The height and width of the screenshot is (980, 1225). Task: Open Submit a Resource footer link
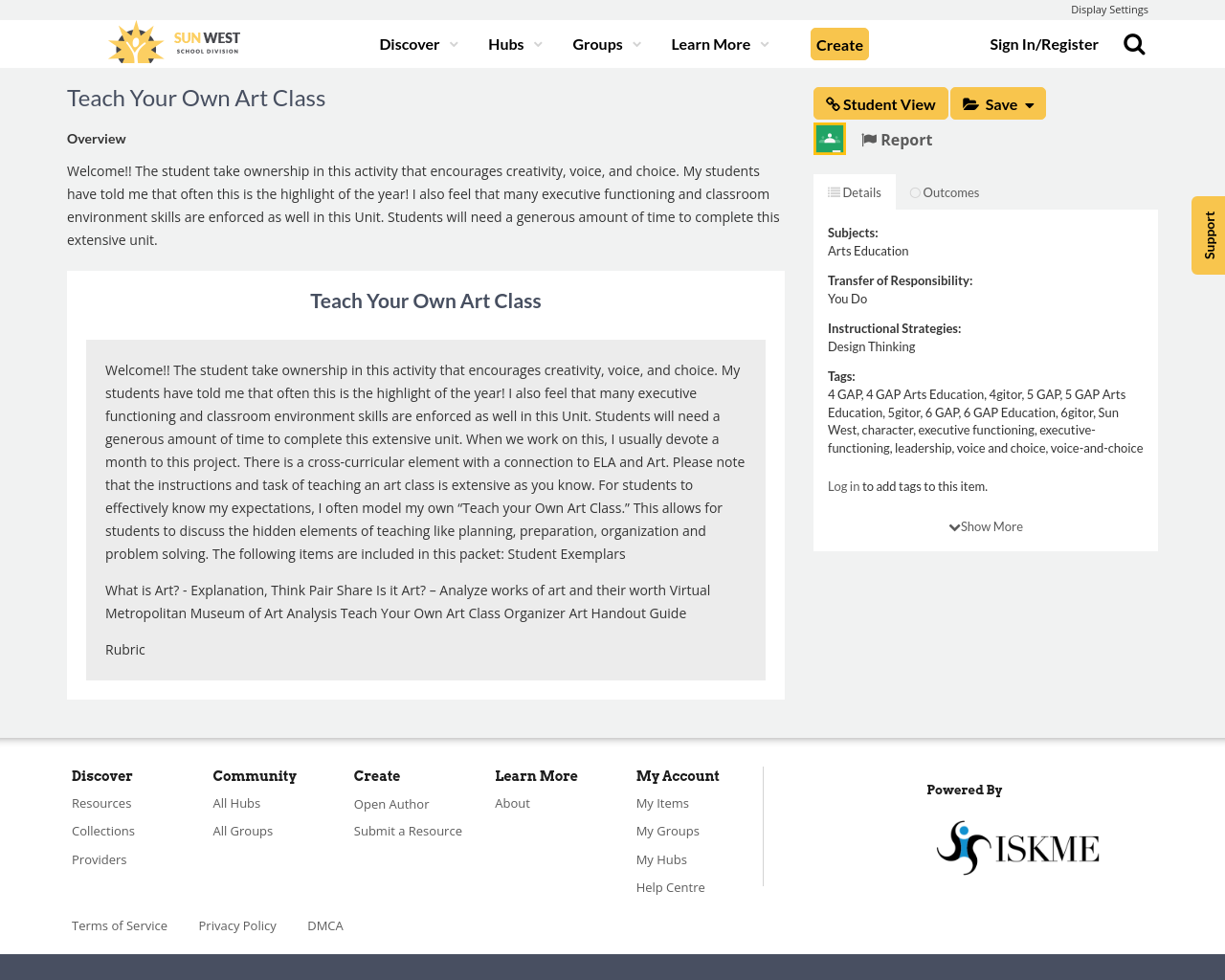[x=408, y=831]
